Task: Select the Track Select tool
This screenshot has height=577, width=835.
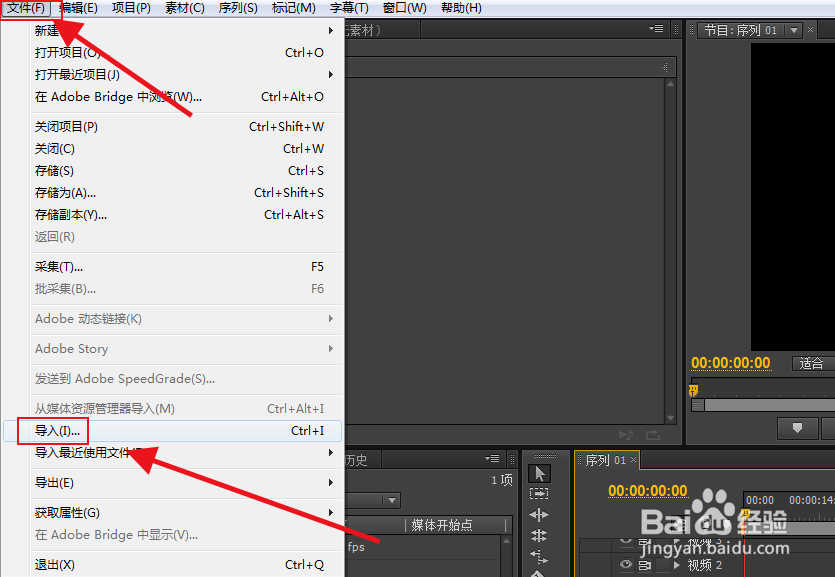Action: coord(539,494)
